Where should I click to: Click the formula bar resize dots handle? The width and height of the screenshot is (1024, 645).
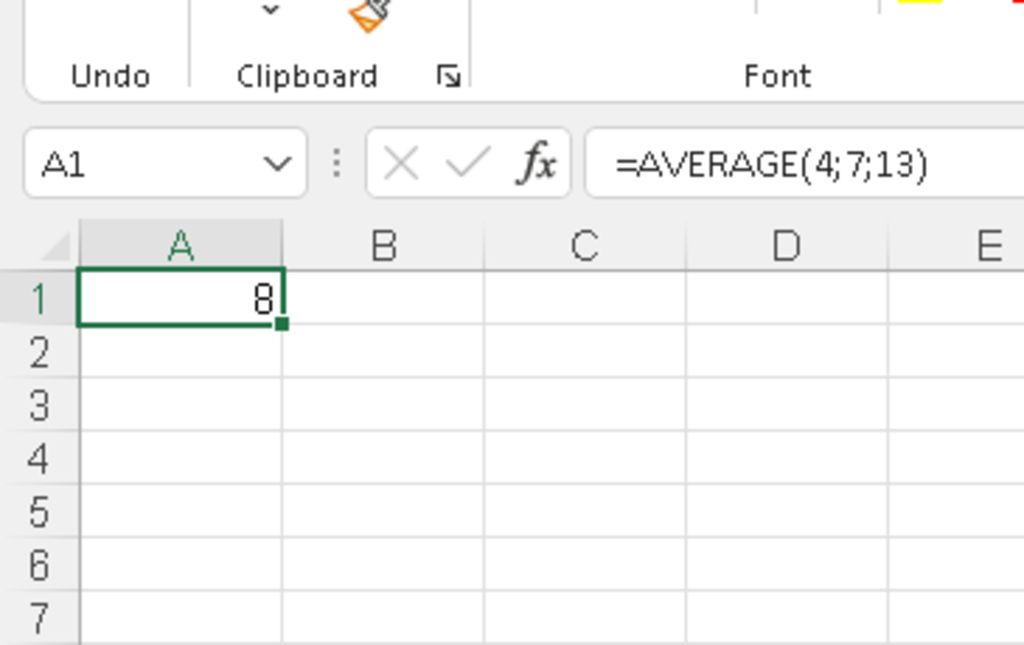337,163
